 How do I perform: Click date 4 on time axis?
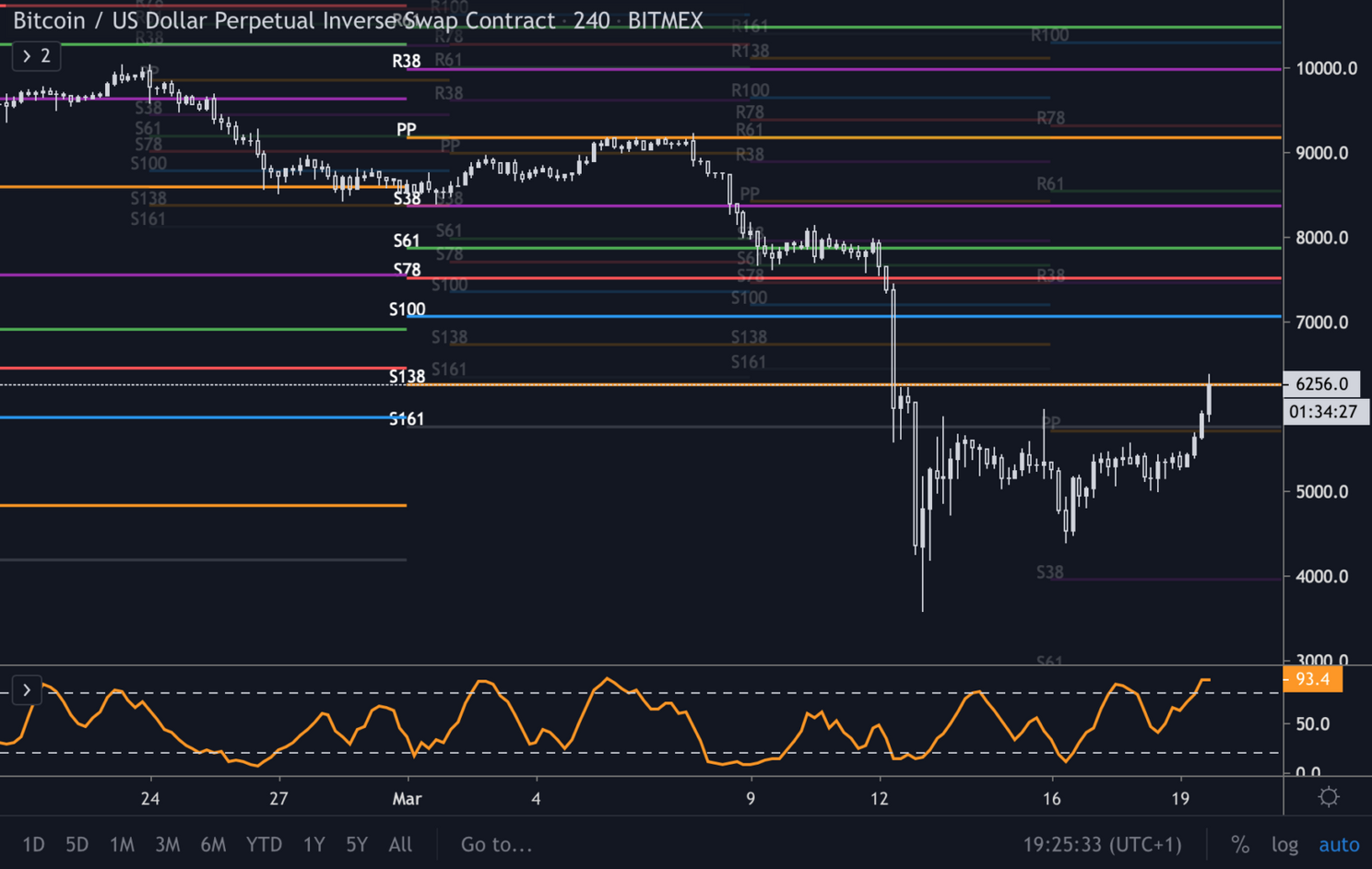[x=536, y=799]
